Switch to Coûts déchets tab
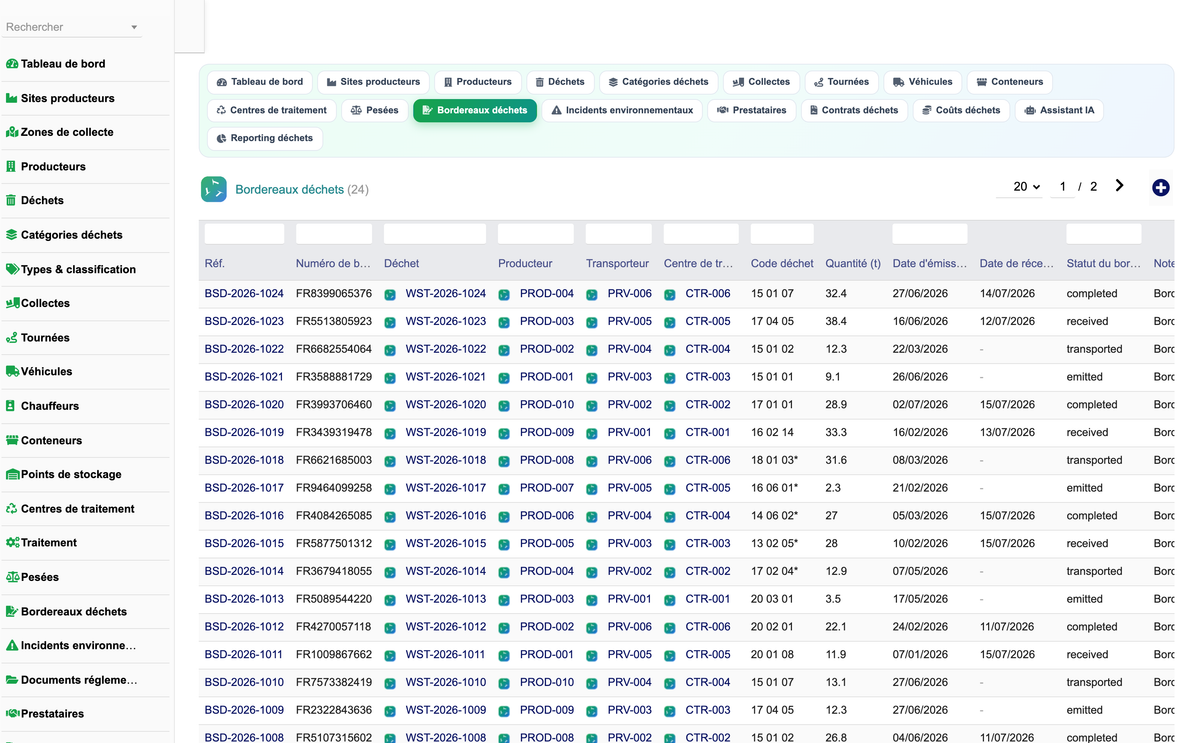The height and width of the screenshot is (743, 1200). coord(961,110)
